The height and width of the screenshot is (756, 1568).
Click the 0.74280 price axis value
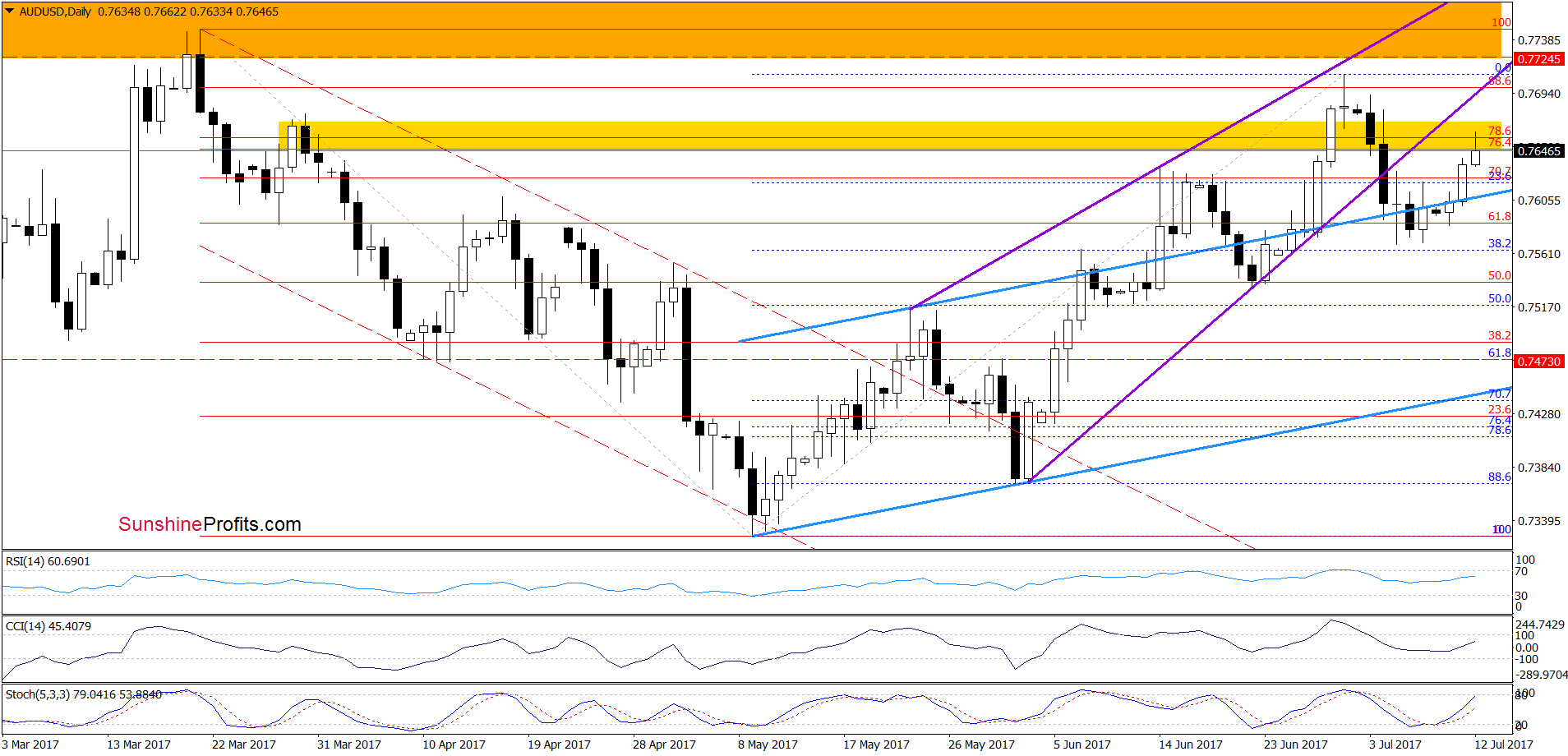pyautogui.click(x=1539, y=414)
